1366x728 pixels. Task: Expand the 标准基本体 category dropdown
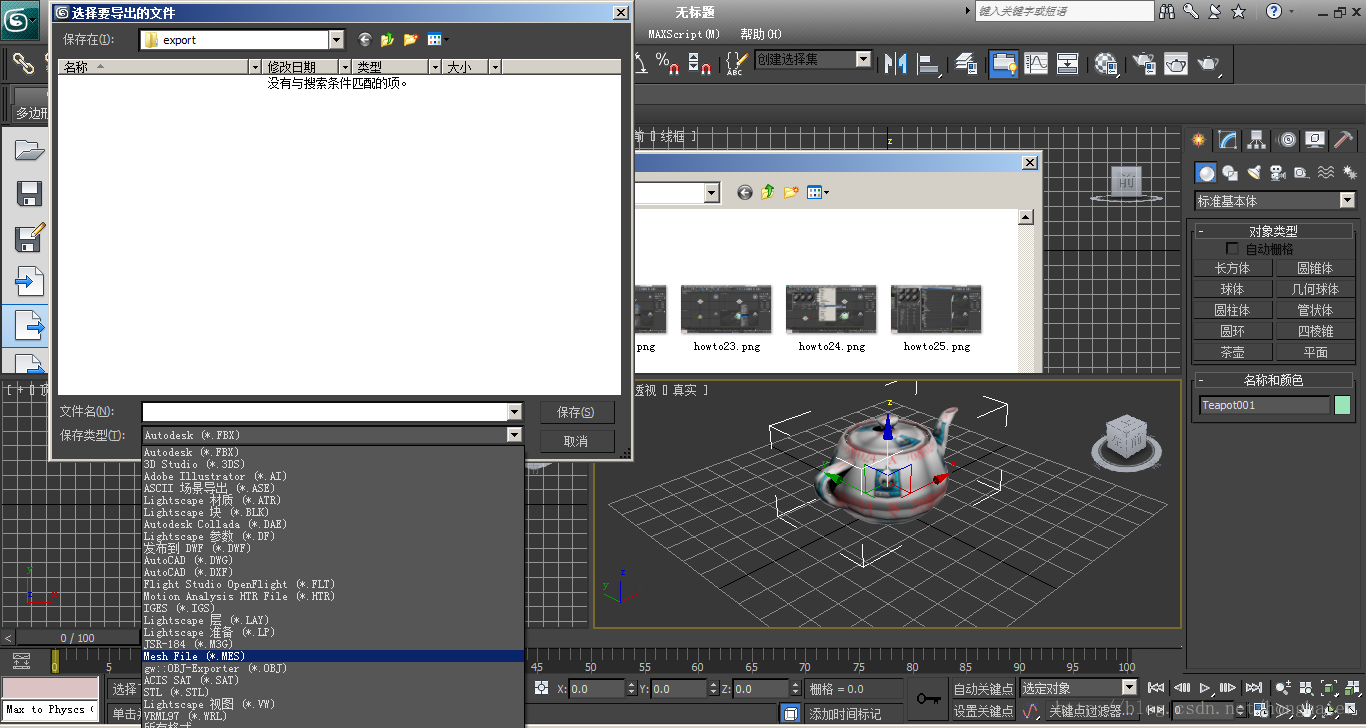(1346, 201)
